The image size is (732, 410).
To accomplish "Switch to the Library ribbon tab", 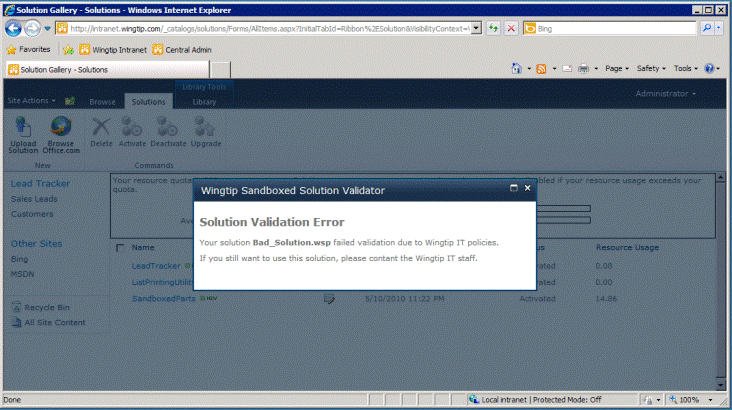I will (204, 102).
